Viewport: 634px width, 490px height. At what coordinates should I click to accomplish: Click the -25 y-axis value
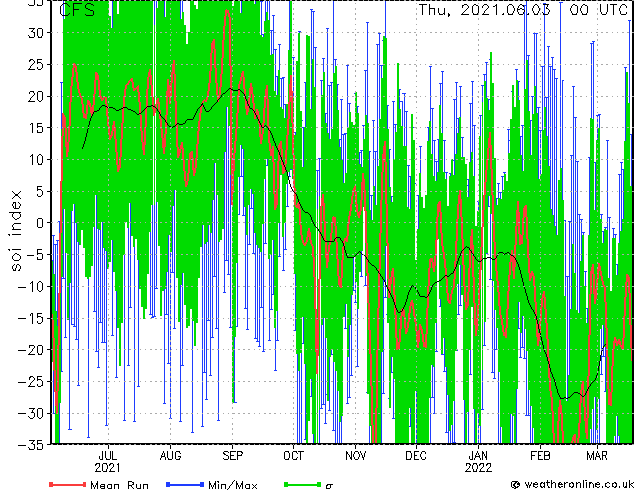30,381
